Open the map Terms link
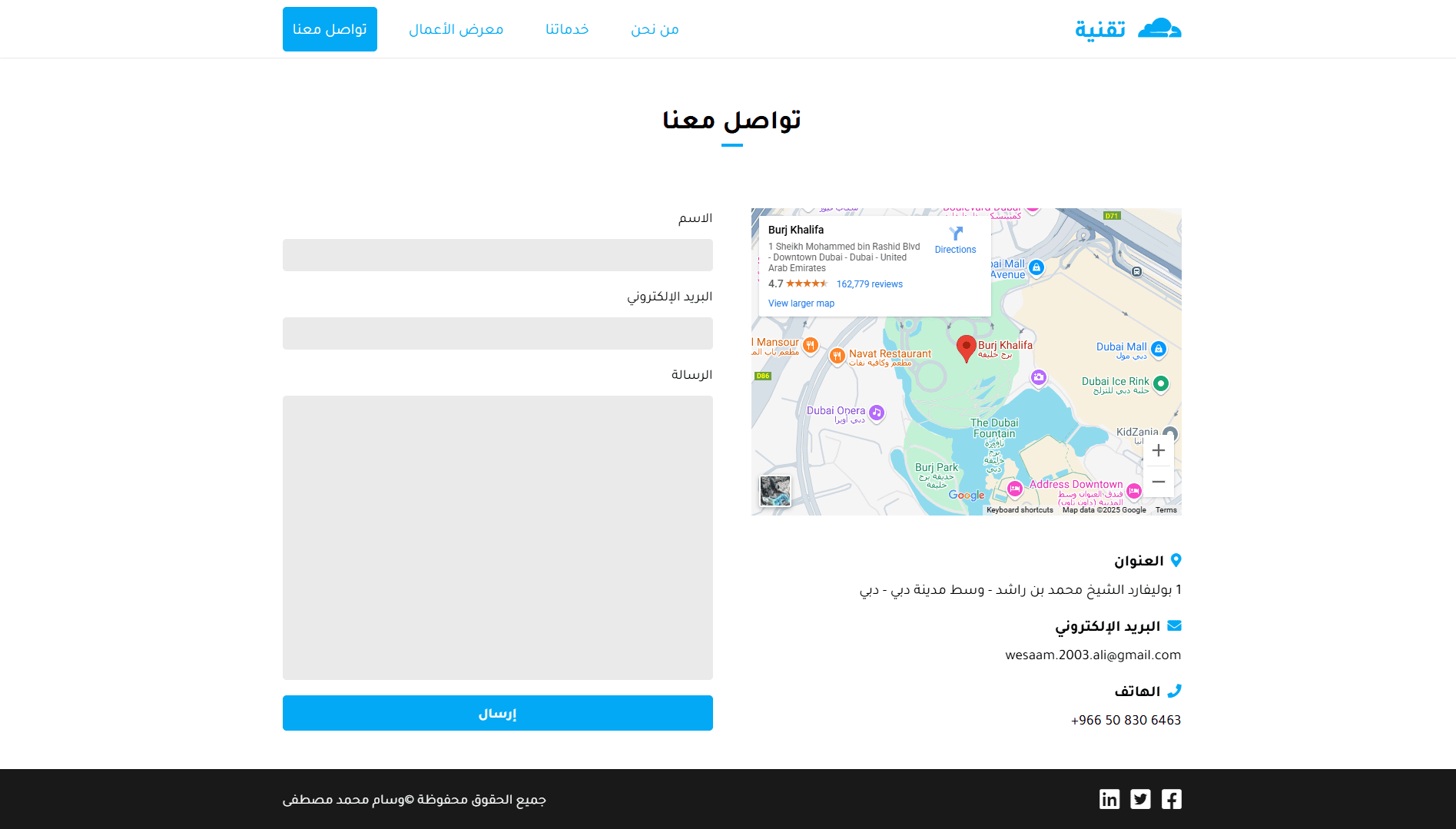Screen dimensions: 1456x829 point(1166,510)
